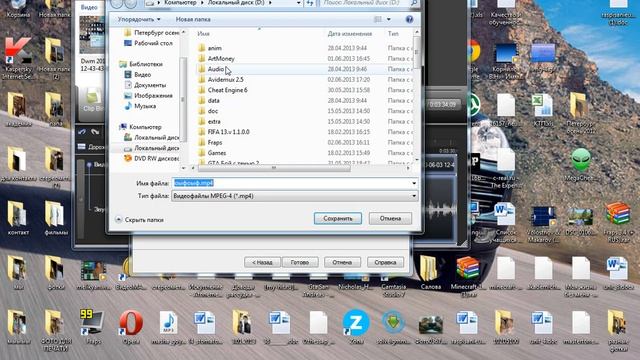The width and height of the screenshot is (640, 360).
Task: Open the Games folder
Action: [x=217, y=153]
